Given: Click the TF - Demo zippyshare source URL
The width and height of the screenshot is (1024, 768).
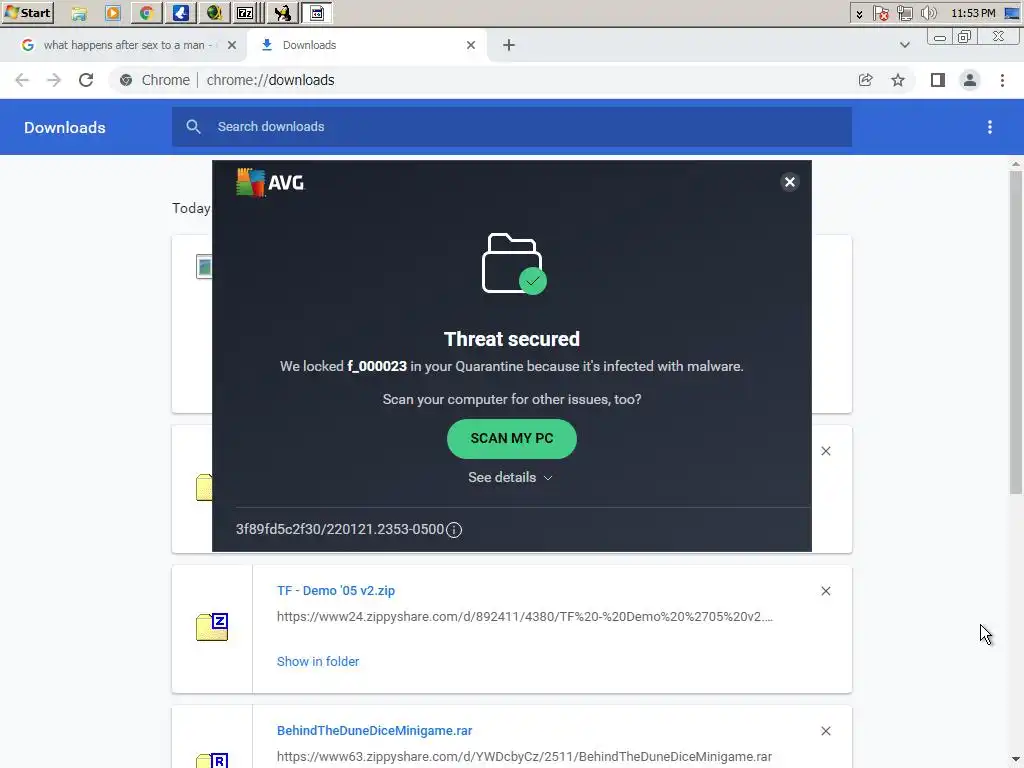Looking at the screenshot, I should pyautogui.click(x=524, y=616).
